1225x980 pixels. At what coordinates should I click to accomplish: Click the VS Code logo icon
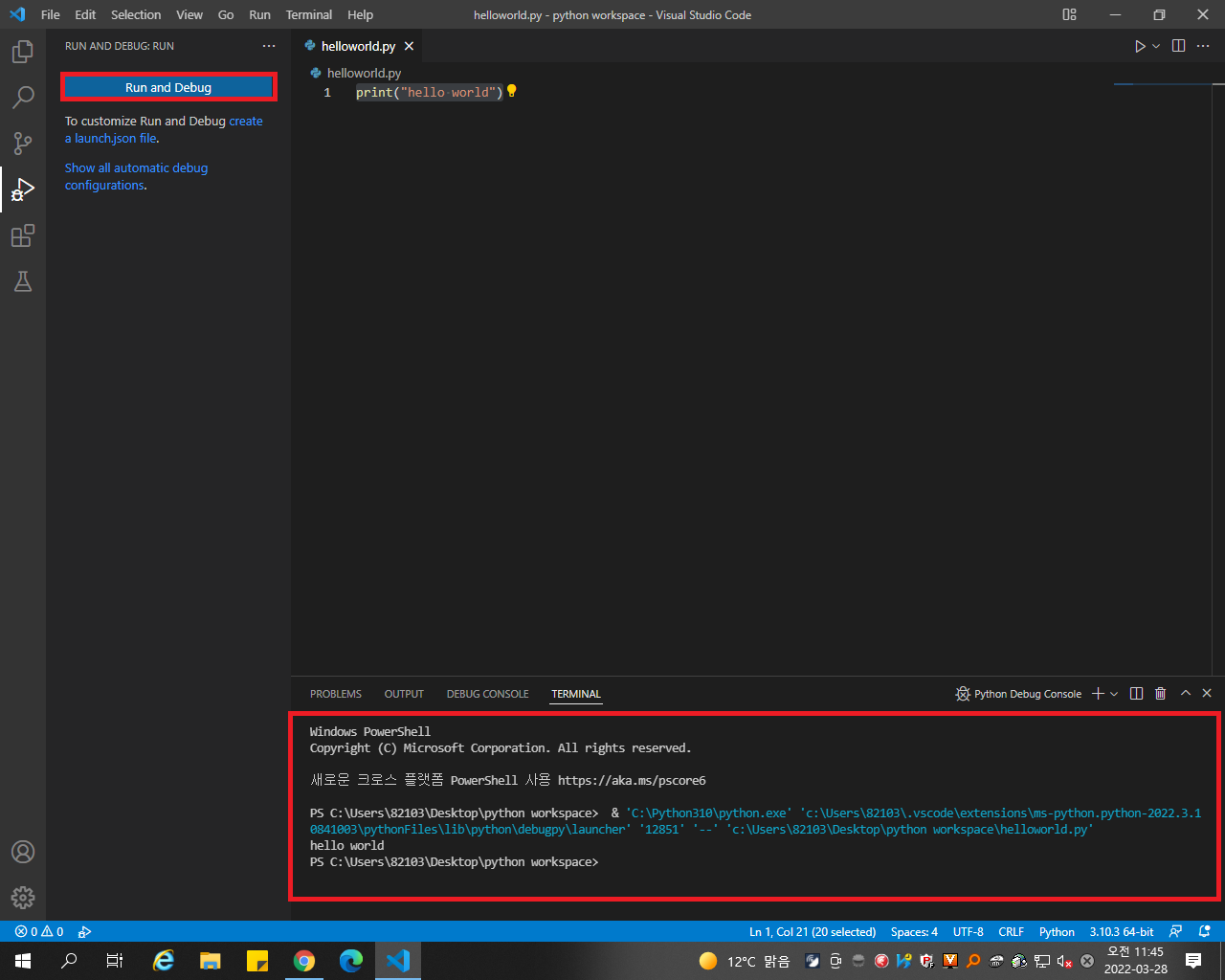coord(17,14)
